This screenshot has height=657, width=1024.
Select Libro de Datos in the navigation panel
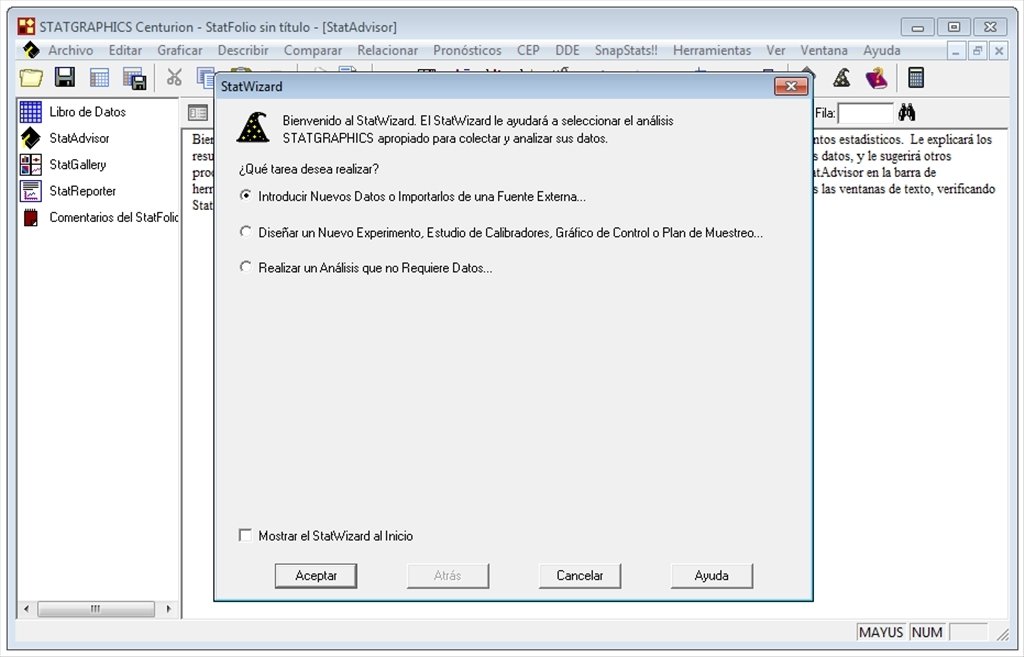click(88, 112)
